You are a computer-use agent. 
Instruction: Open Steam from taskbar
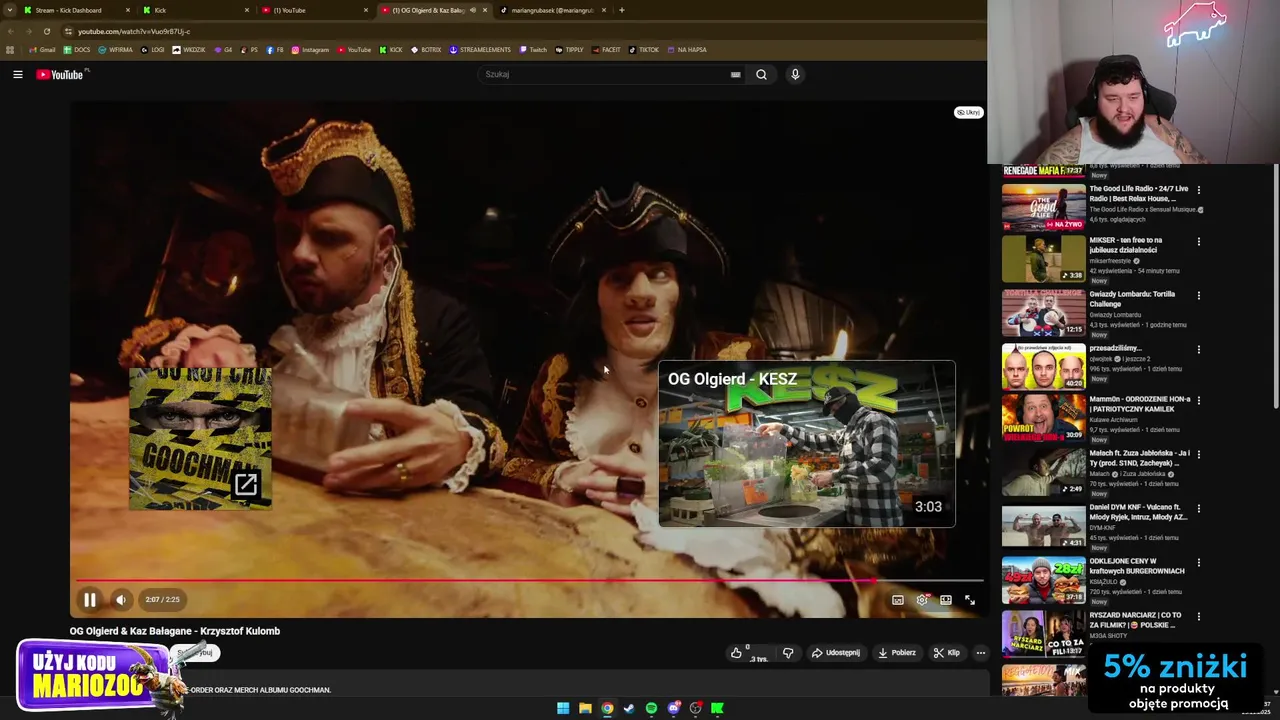[629, 708]
